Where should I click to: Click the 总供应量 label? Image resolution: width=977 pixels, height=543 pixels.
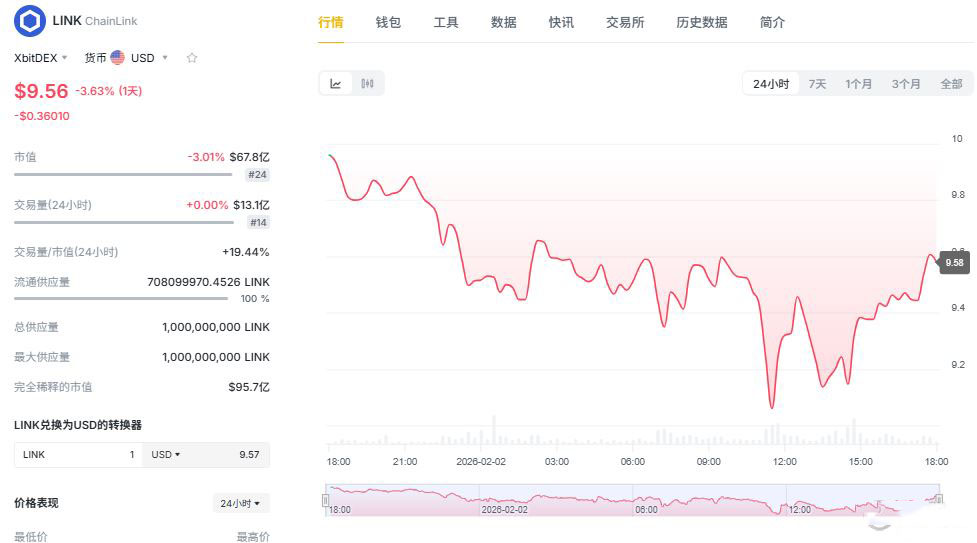tap(36, 327)
